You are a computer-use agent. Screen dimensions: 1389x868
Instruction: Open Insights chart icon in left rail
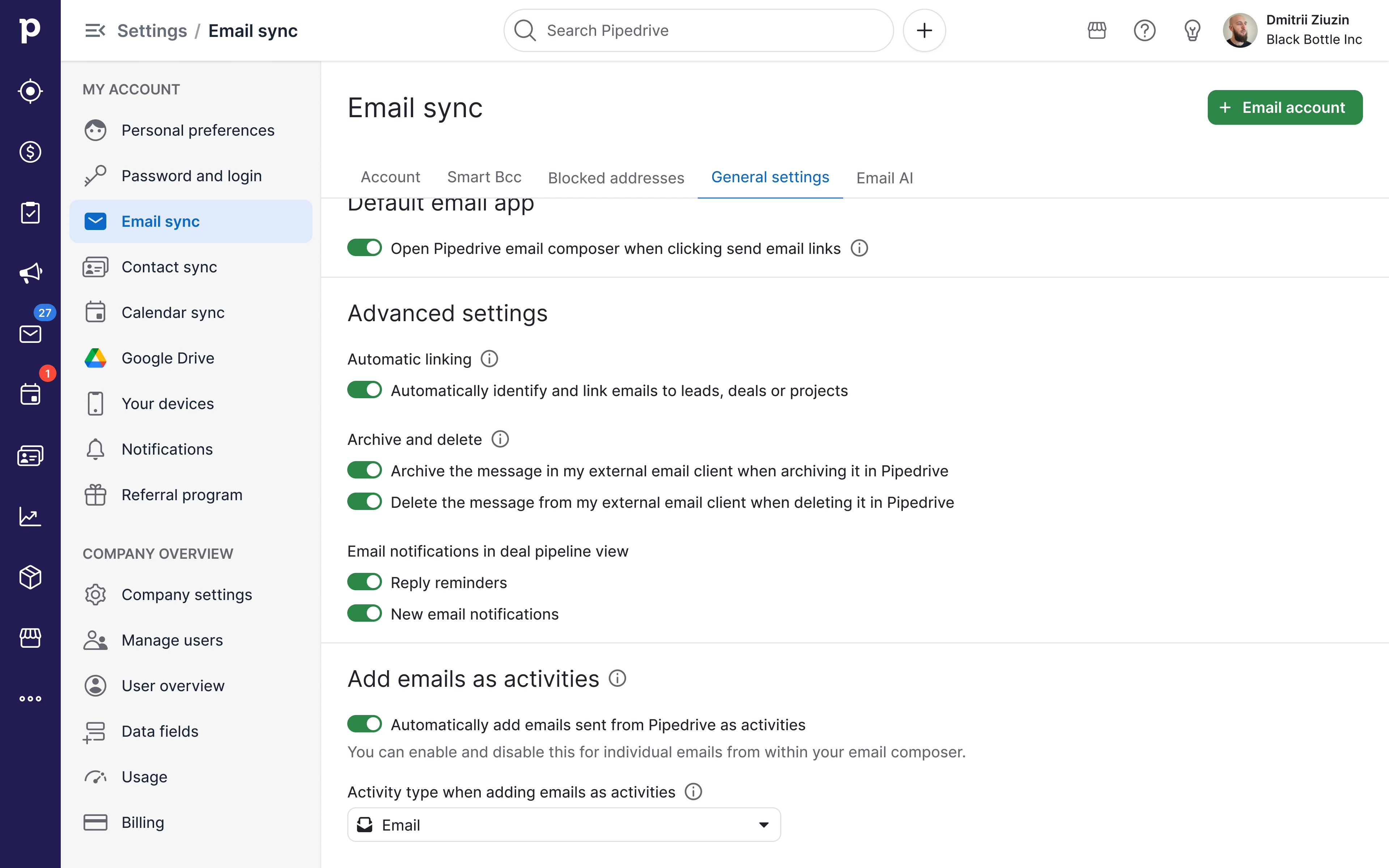point(30,517)
